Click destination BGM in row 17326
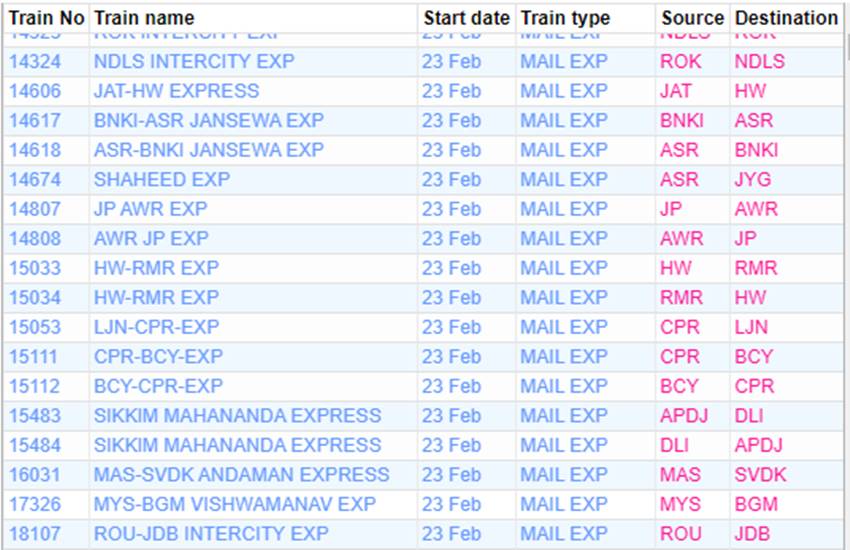The image size is (850, 550). click(756, 504)
